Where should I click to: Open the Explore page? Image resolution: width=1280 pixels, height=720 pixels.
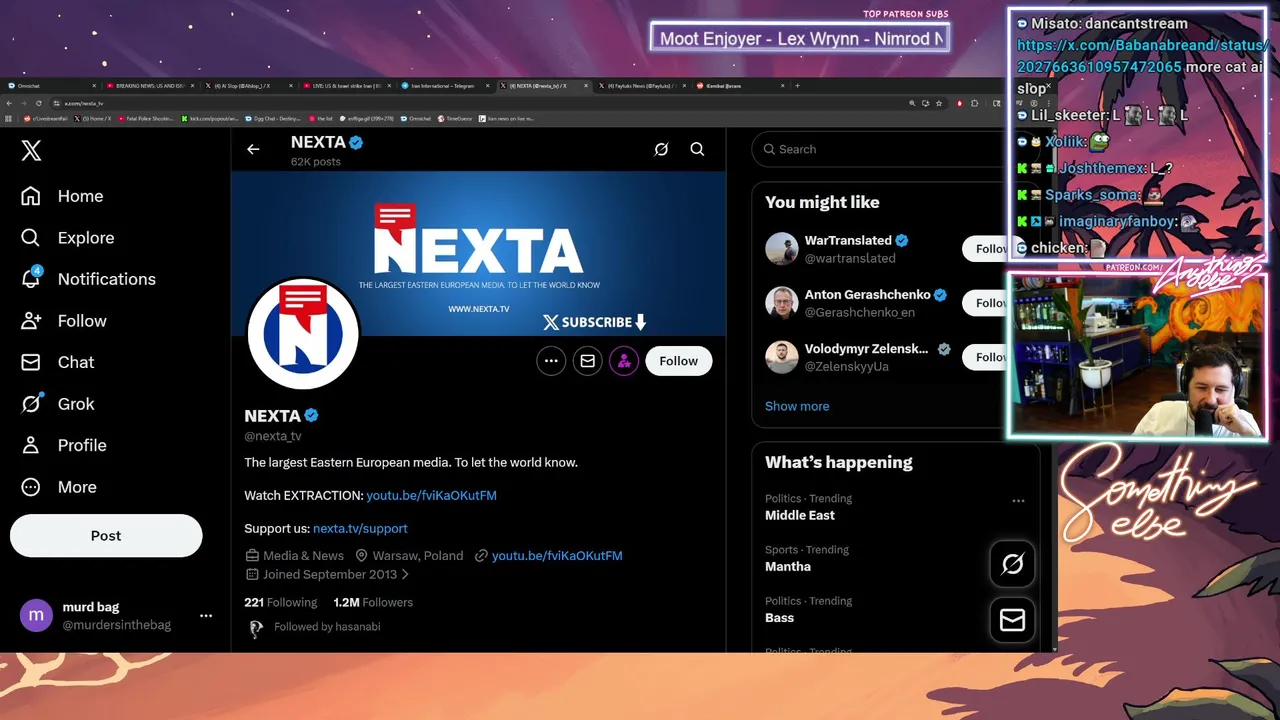[68, 238]
